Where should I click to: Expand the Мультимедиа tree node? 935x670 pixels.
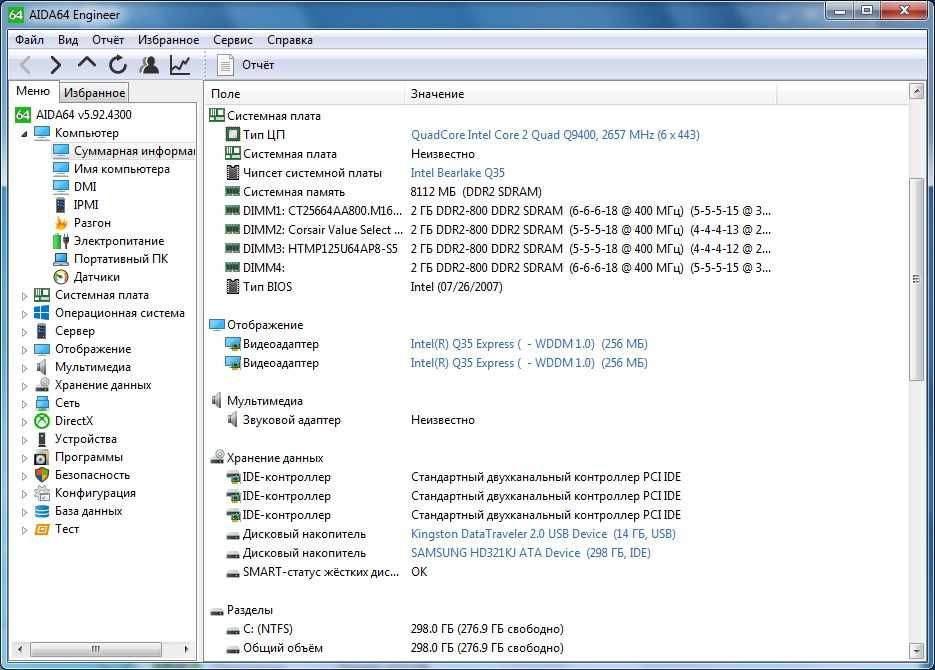point(24,368)
